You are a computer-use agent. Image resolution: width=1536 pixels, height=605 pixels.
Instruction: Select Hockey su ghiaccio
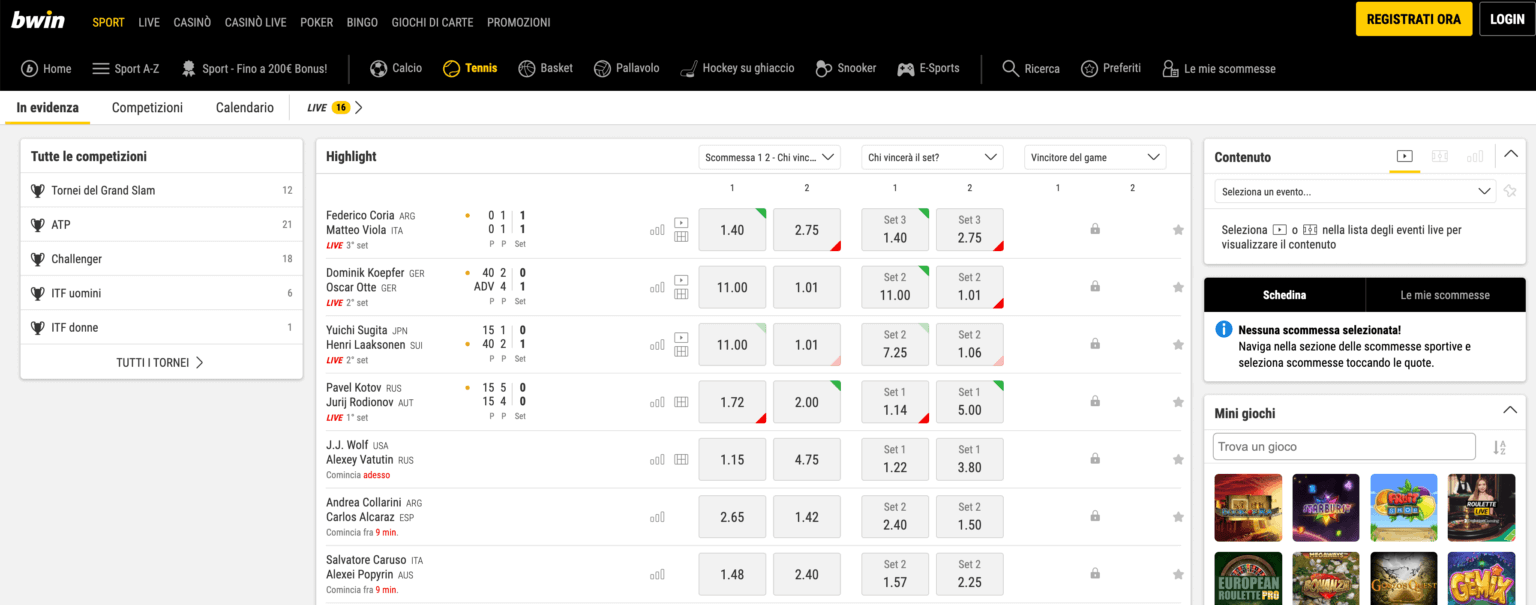737,69
